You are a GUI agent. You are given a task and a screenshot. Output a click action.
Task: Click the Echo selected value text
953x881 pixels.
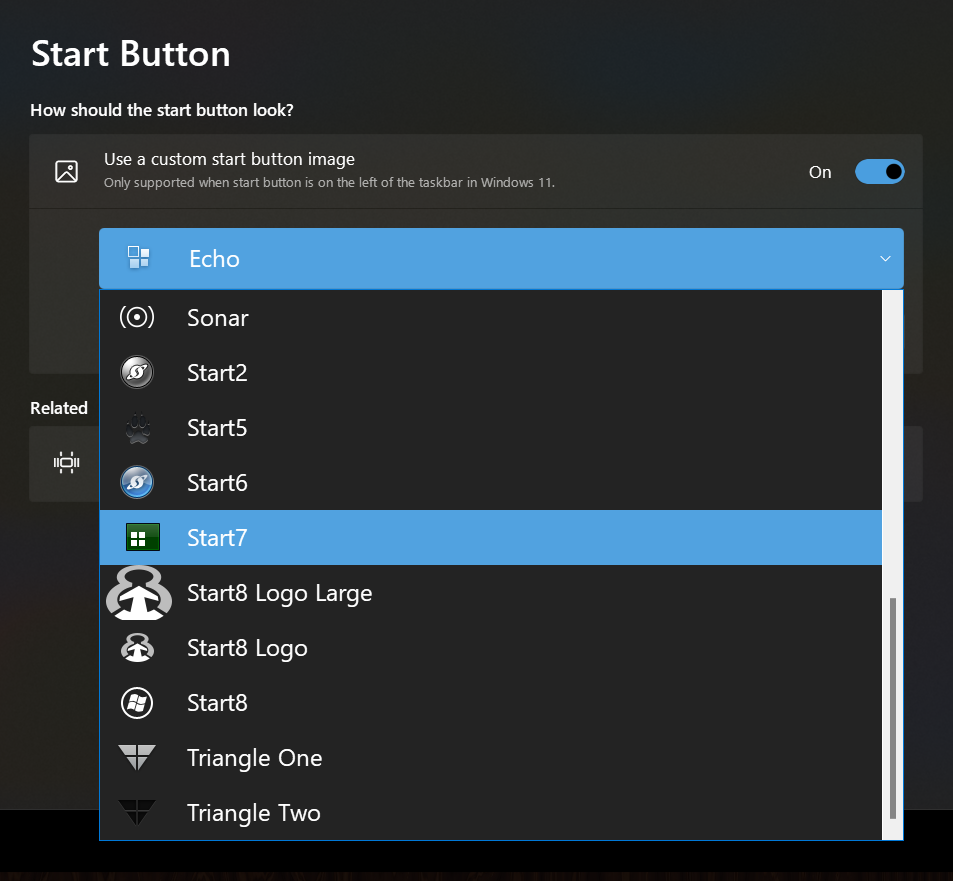click(x=215, y=259)
